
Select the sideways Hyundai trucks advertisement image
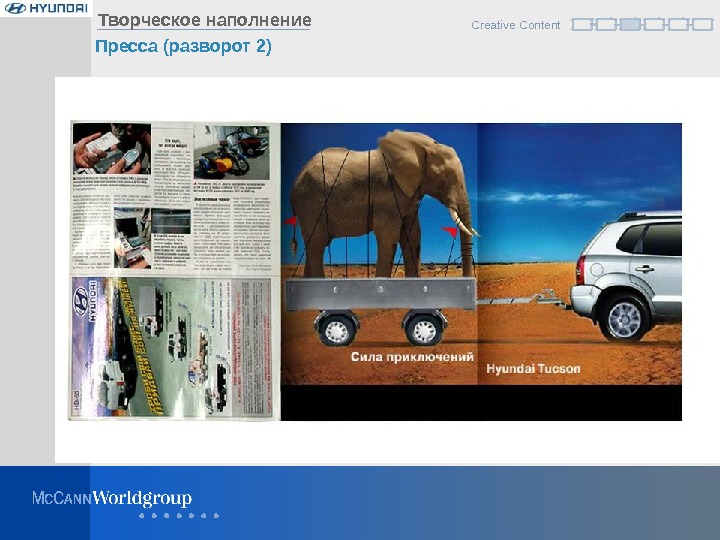click(x=174, y=348)
